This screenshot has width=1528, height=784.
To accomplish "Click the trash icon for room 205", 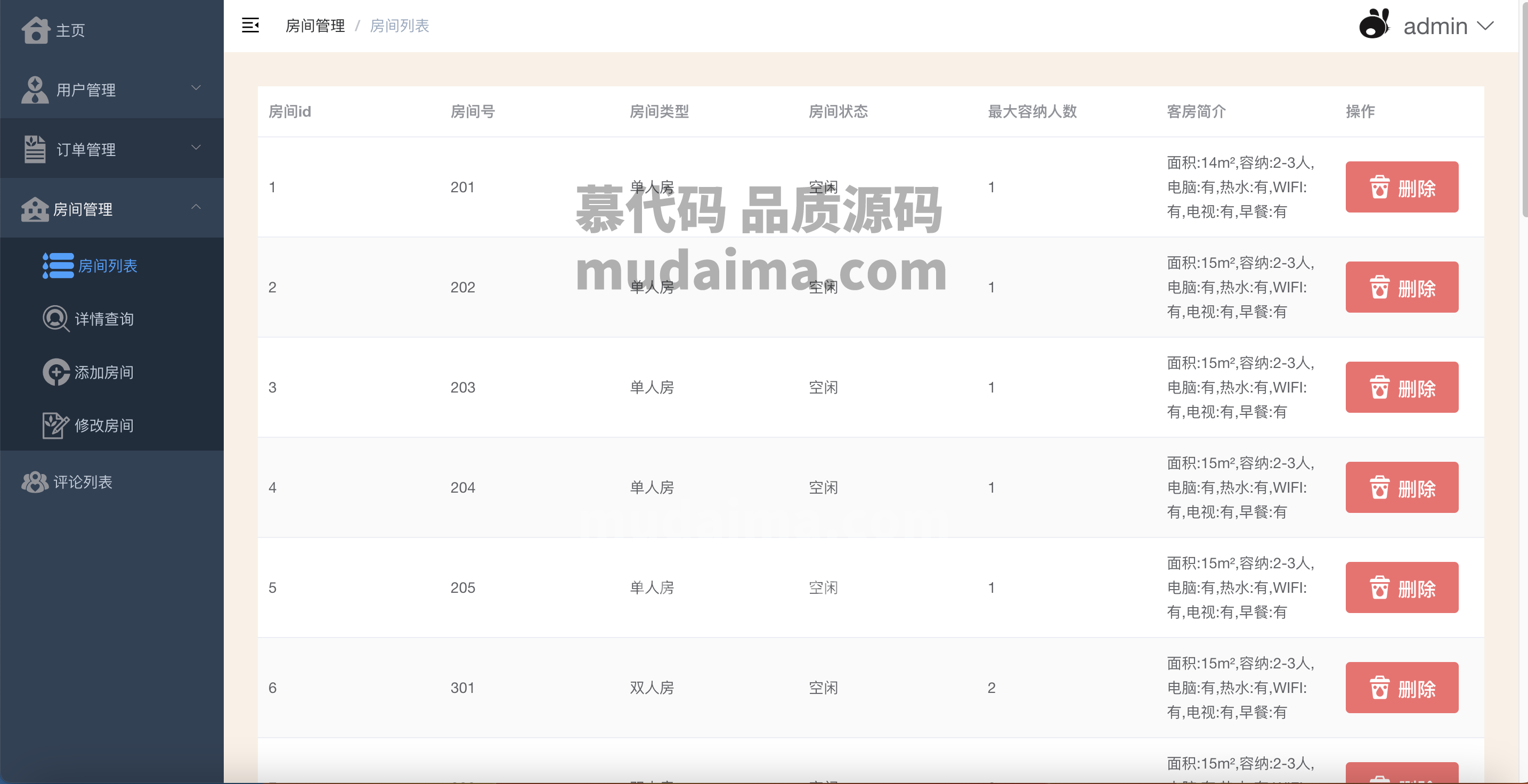I will click(x=1379, y=589).
